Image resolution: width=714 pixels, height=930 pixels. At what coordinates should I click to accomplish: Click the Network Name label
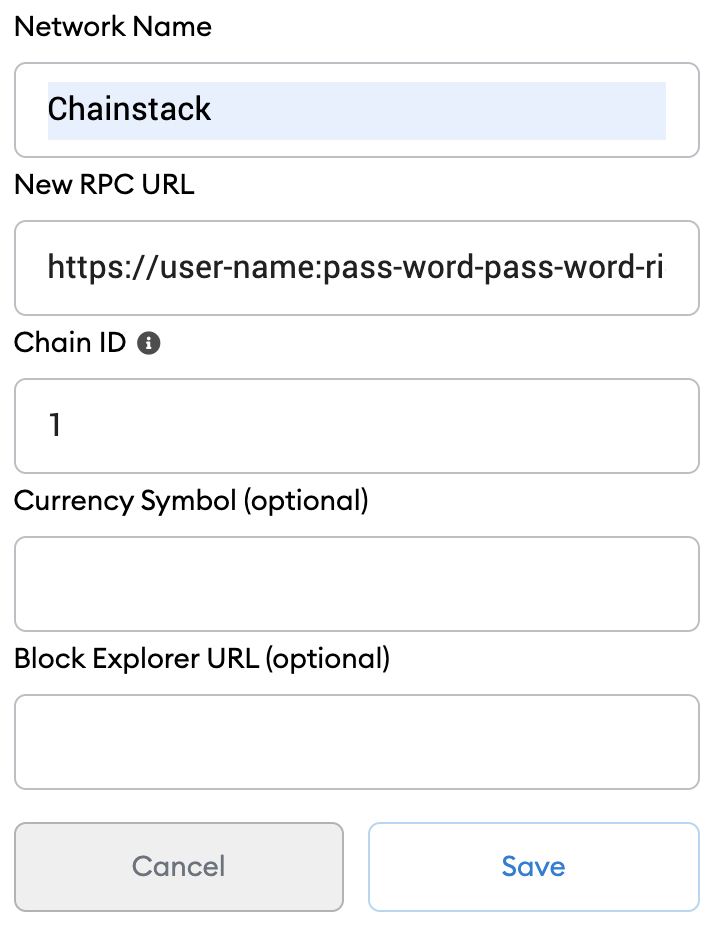tap(113, 27)
